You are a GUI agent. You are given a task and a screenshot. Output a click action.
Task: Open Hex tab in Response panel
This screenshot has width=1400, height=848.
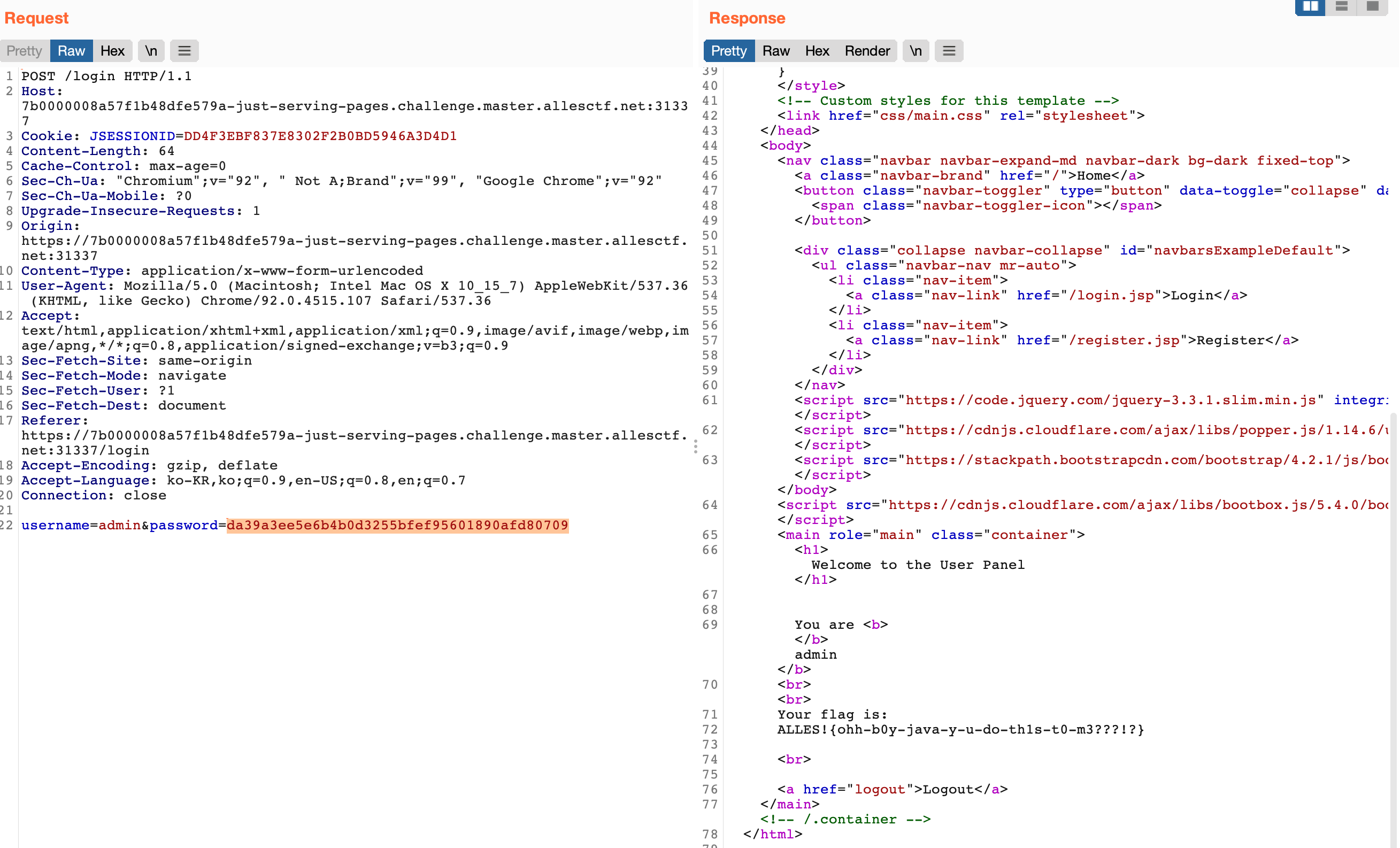[x=817, y=51]
